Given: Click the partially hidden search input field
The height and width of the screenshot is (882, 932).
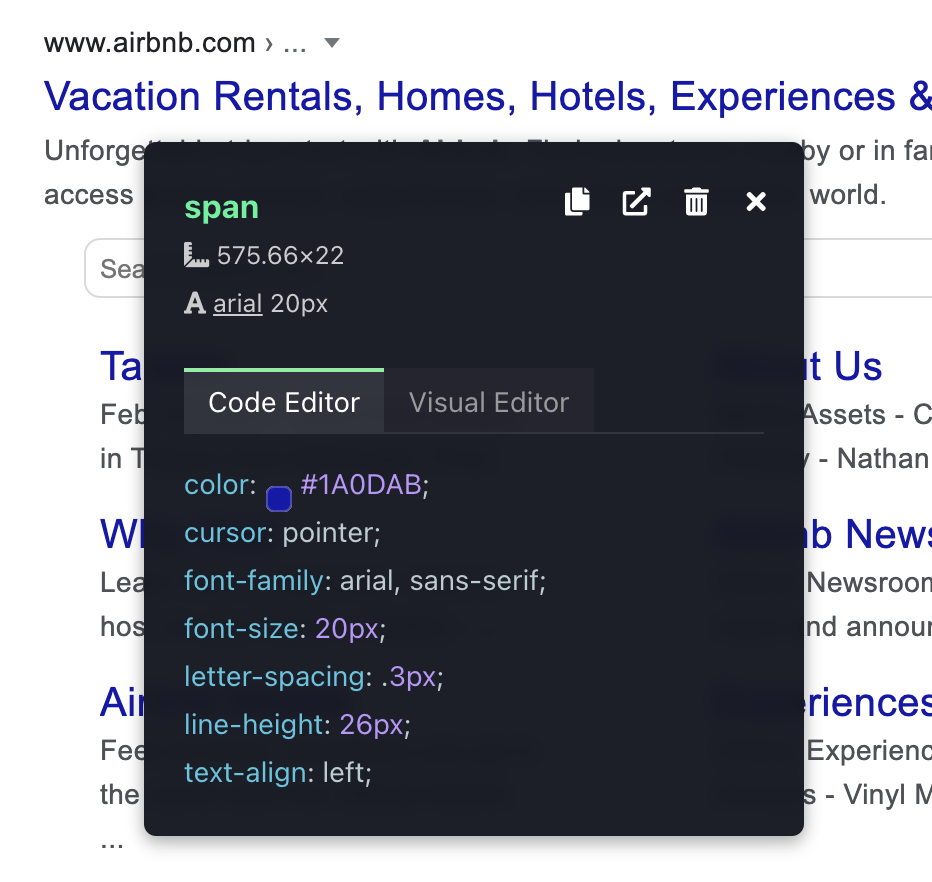Looking at the screenshot, I should point(508,268).
